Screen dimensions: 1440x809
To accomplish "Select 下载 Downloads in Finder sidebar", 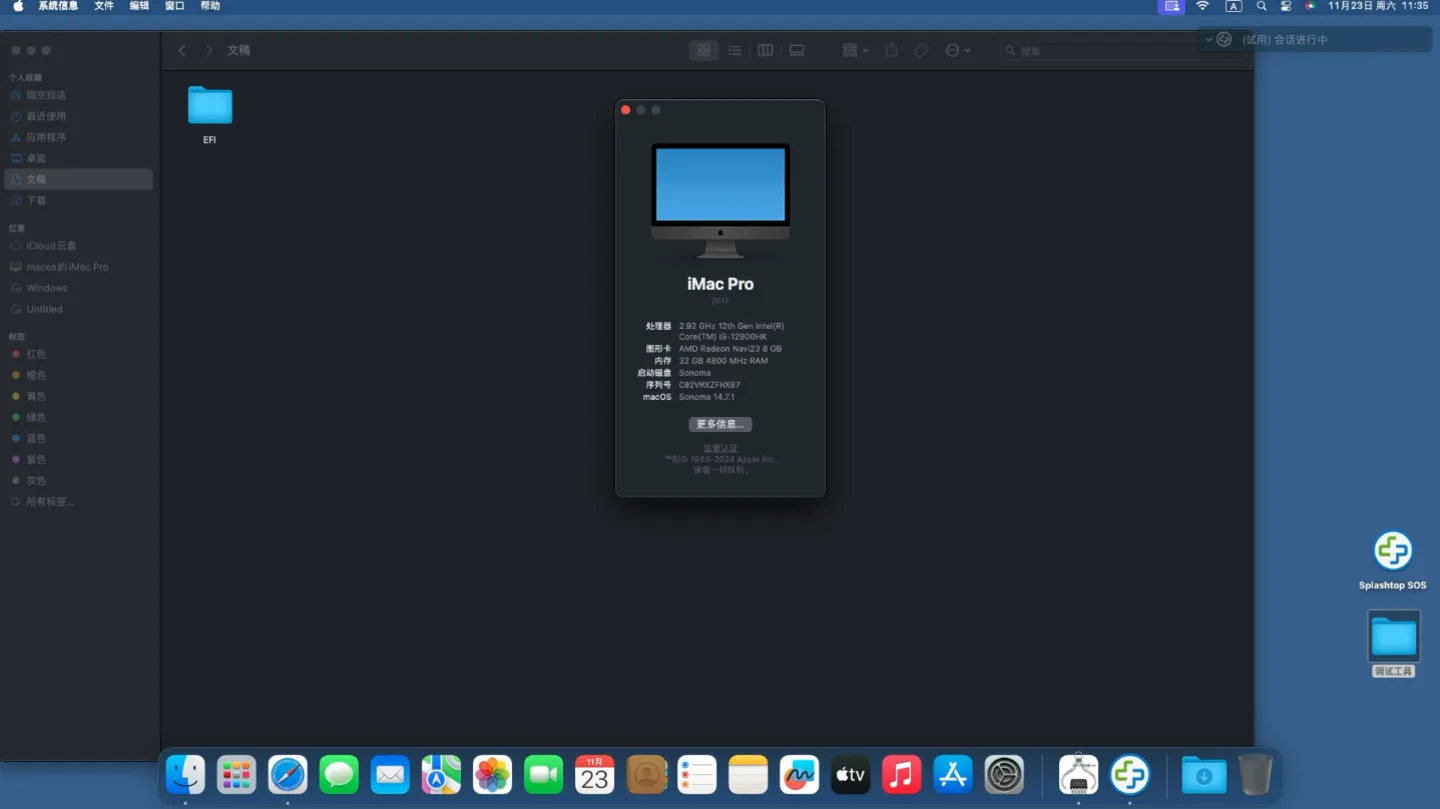I will [36, 200].
